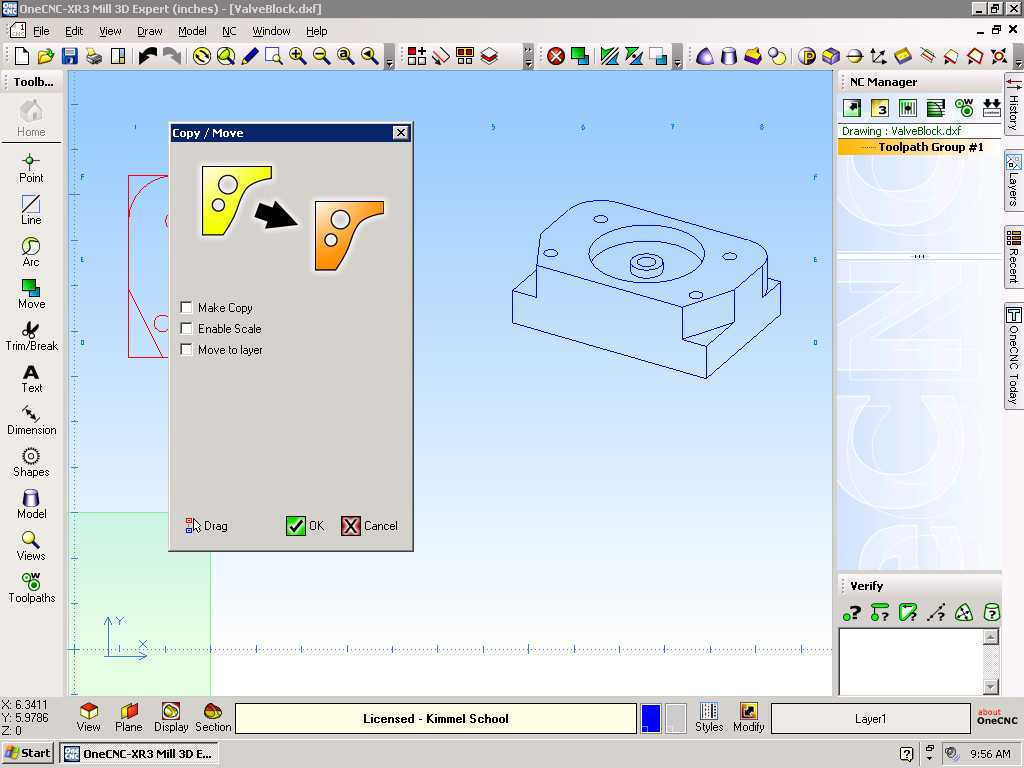Switch to the Layers side tab
Screen dimensions: 1024x768
click(x=1014, y=181)
